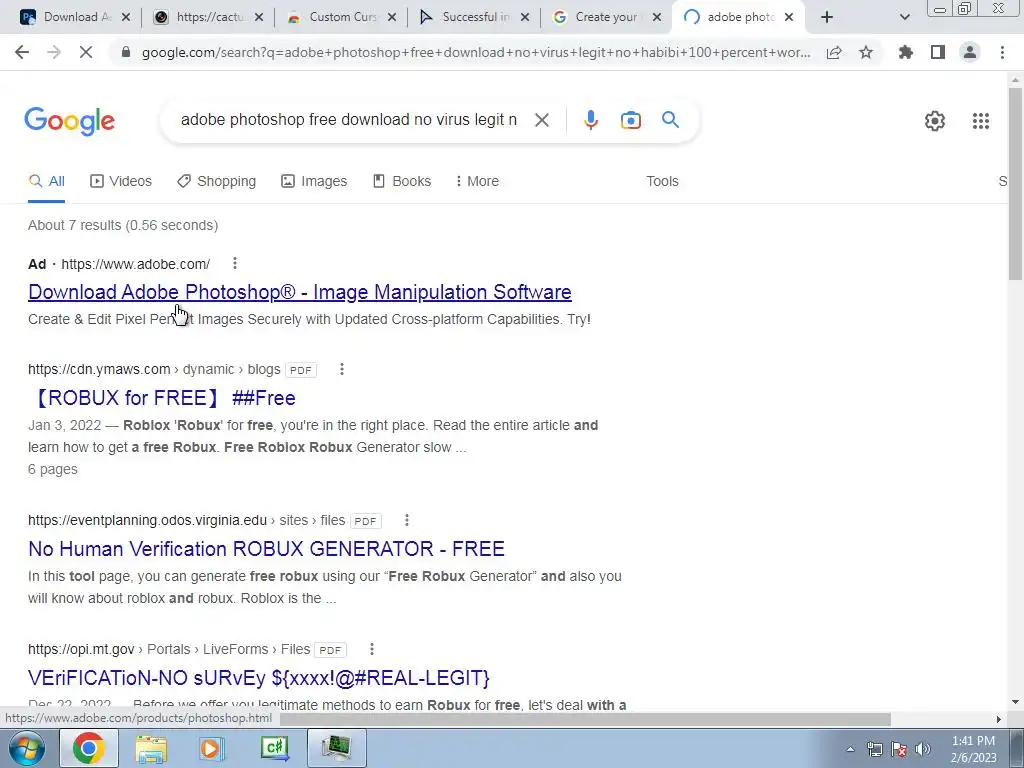Open the system monitor taskbar icon
Viewport: 1024px width, 768px height.
pyautogui.click(x=336, y=748)
